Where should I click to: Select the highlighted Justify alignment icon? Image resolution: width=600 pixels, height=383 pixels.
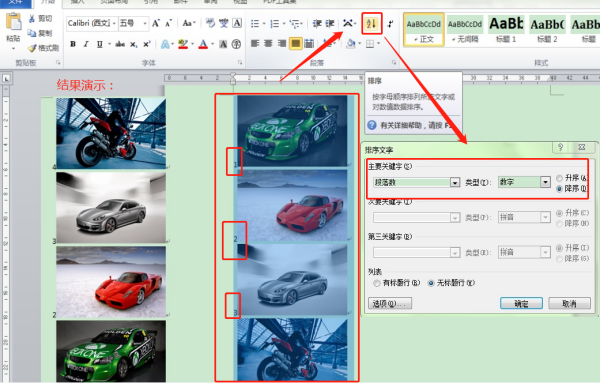tap(295, 44)
